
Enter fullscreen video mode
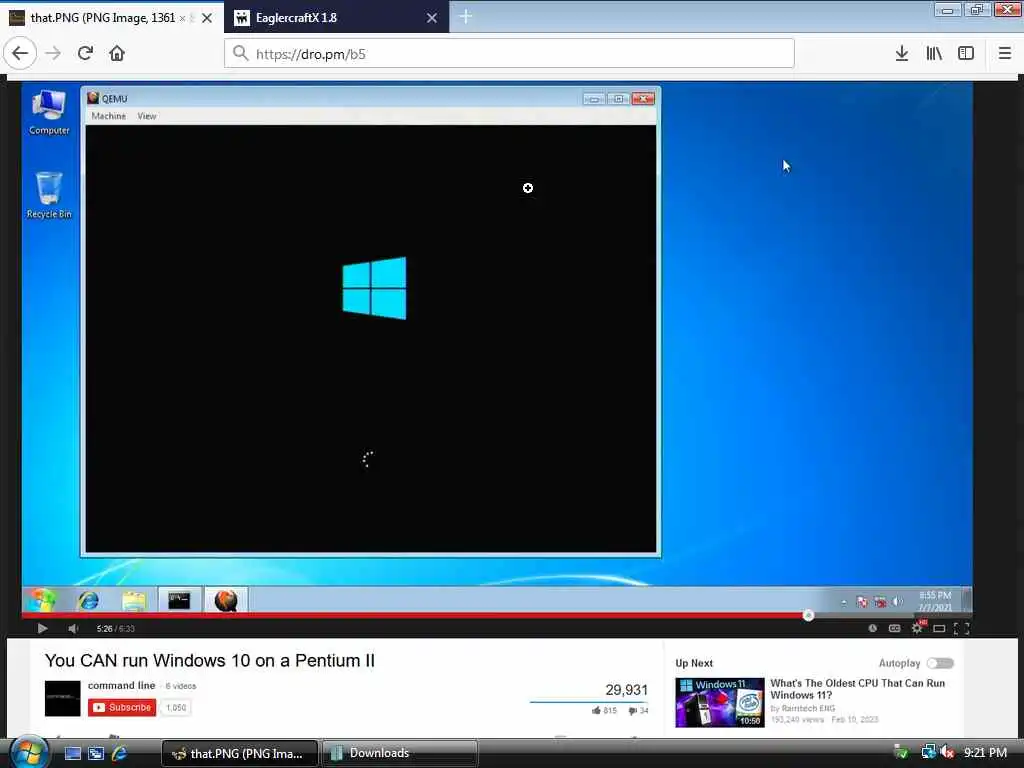(x=961, y=628)
